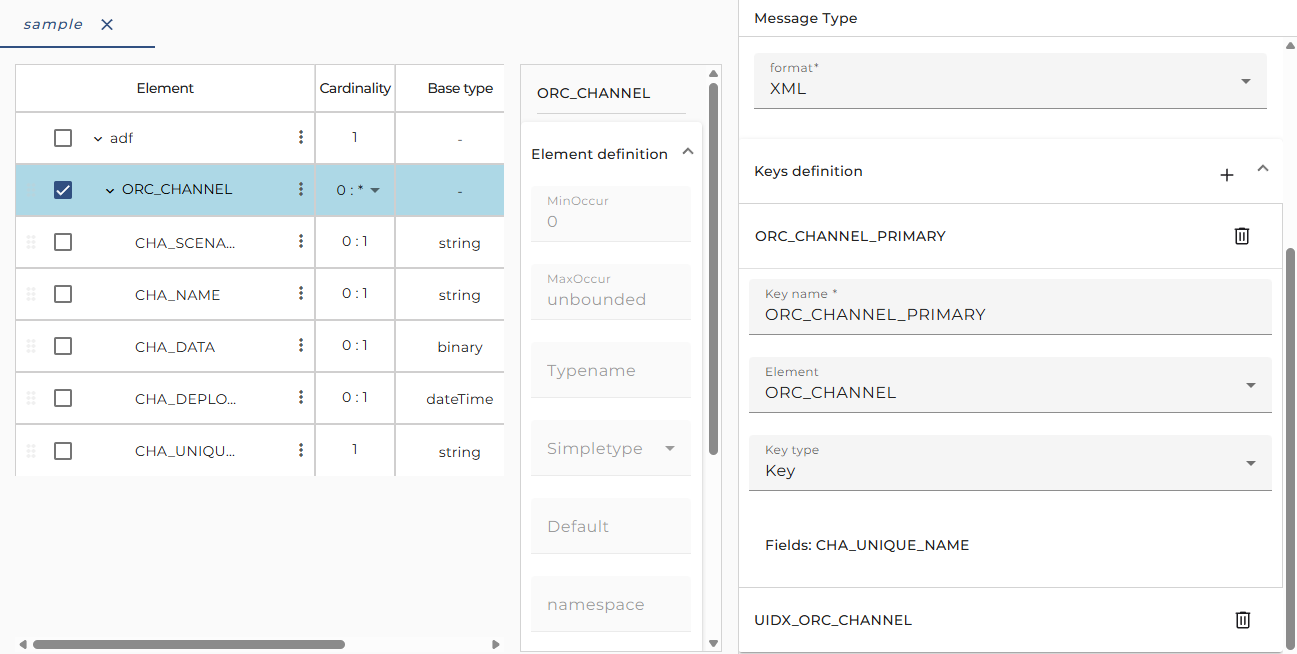1297x654 pixels.
Task: Grab the drag handle of CHA_UNIQU row
Action: [x=30, y=451]
